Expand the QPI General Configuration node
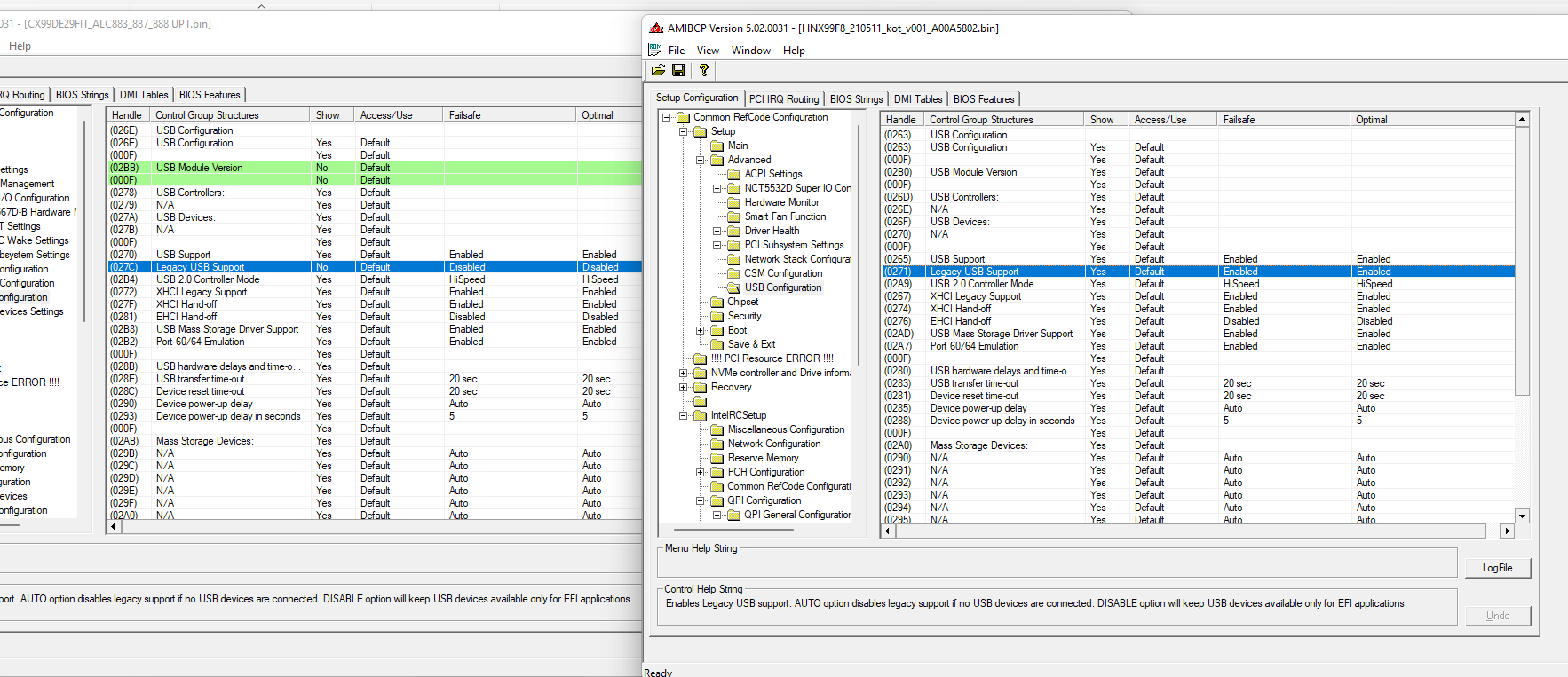 pyautogui.click(x=717, y=516)
